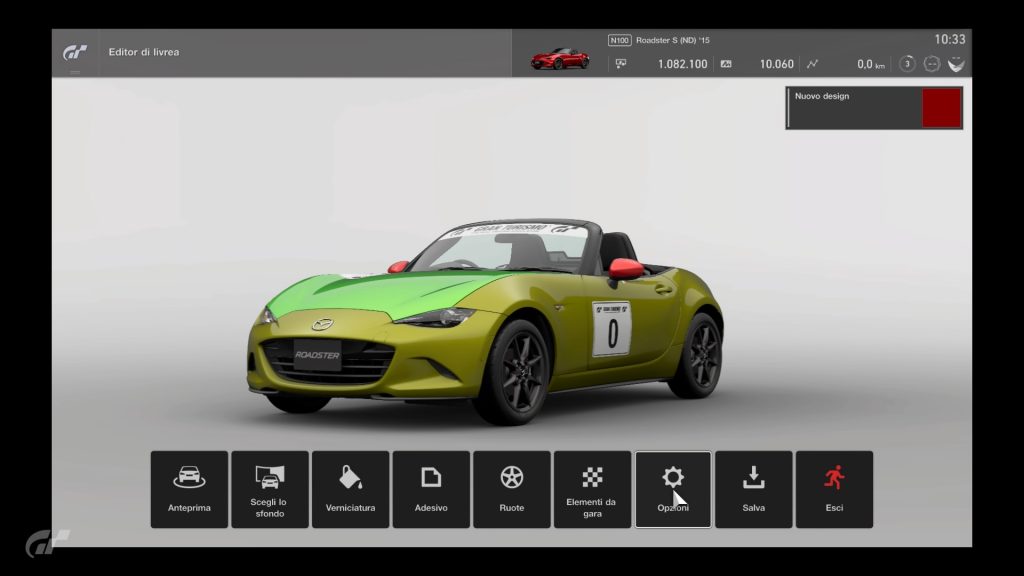Screen dimensions: 1024x576
Task: Open the Opzioni gear settings
Action: pyautogui.click(x=673, y=489)
